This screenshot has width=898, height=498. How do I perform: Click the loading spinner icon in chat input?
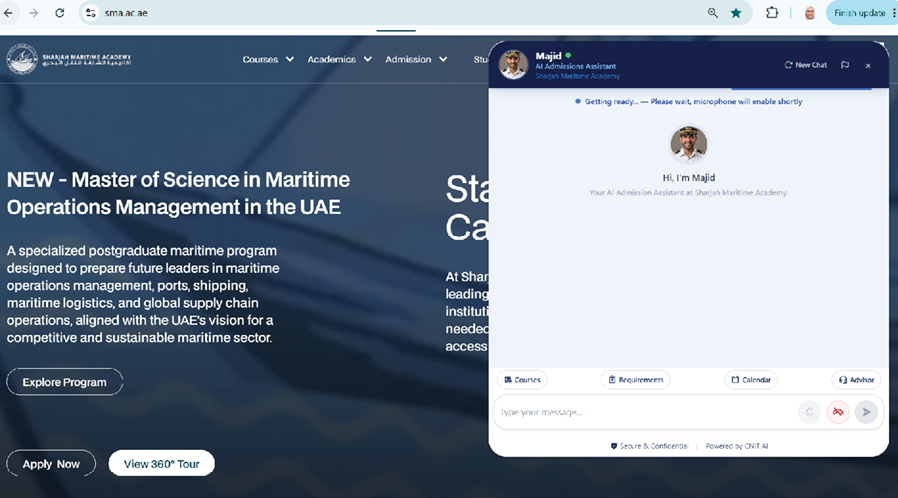pos(809,412)
